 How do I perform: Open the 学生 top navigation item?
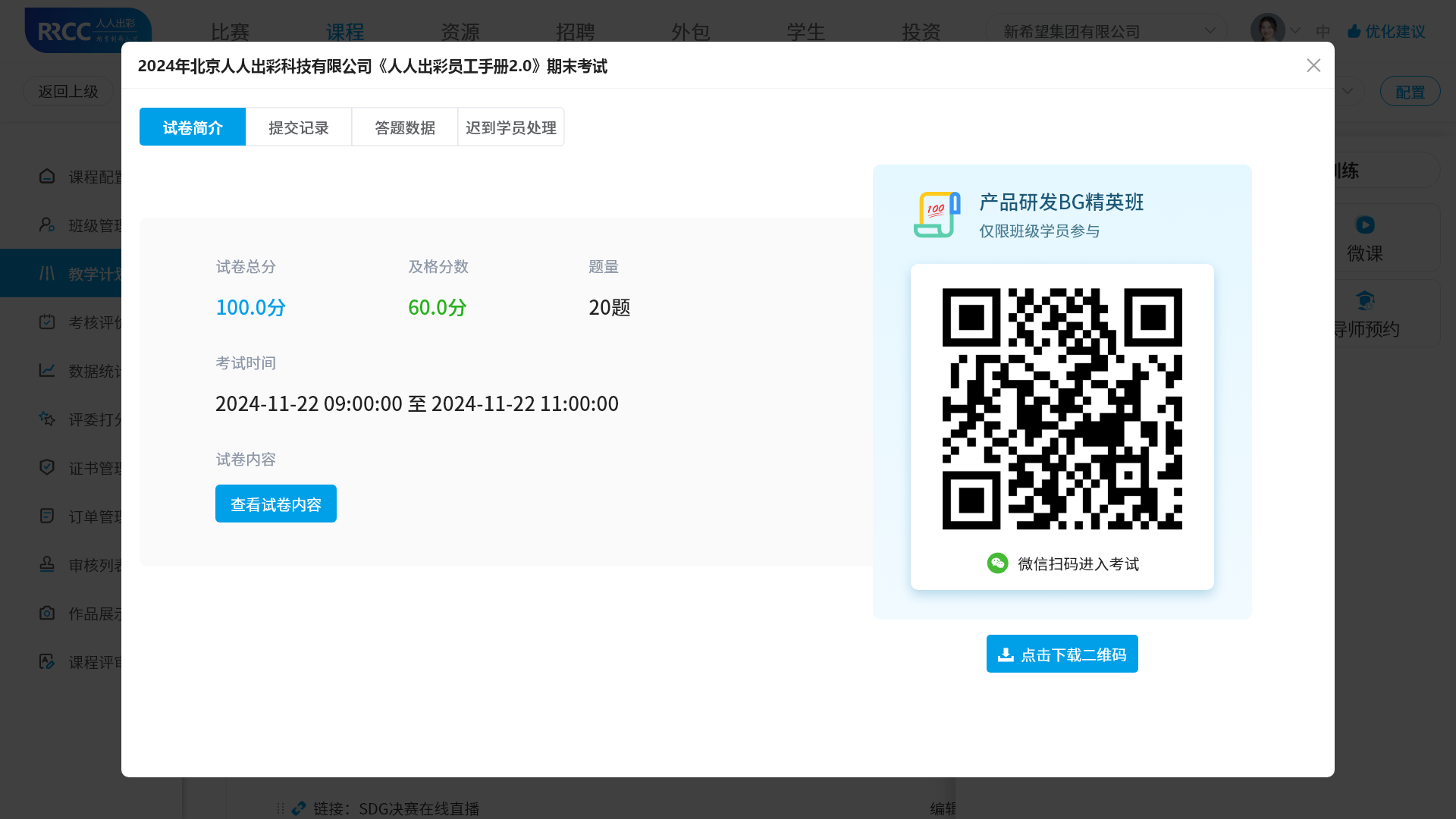[806, 32]
